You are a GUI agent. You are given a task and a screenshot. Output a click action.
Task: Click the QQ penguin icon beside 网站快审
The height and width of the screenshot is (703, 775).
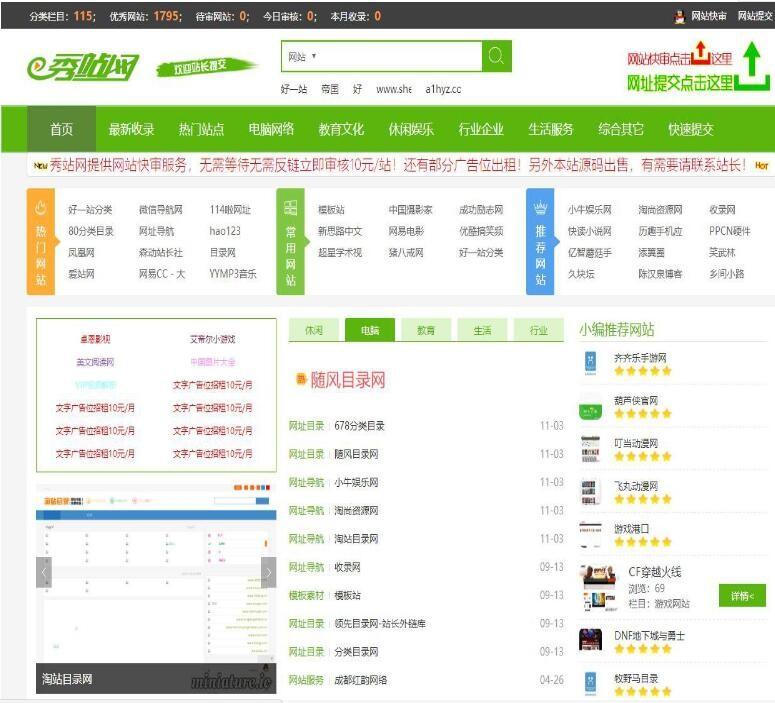pos(680,16)
